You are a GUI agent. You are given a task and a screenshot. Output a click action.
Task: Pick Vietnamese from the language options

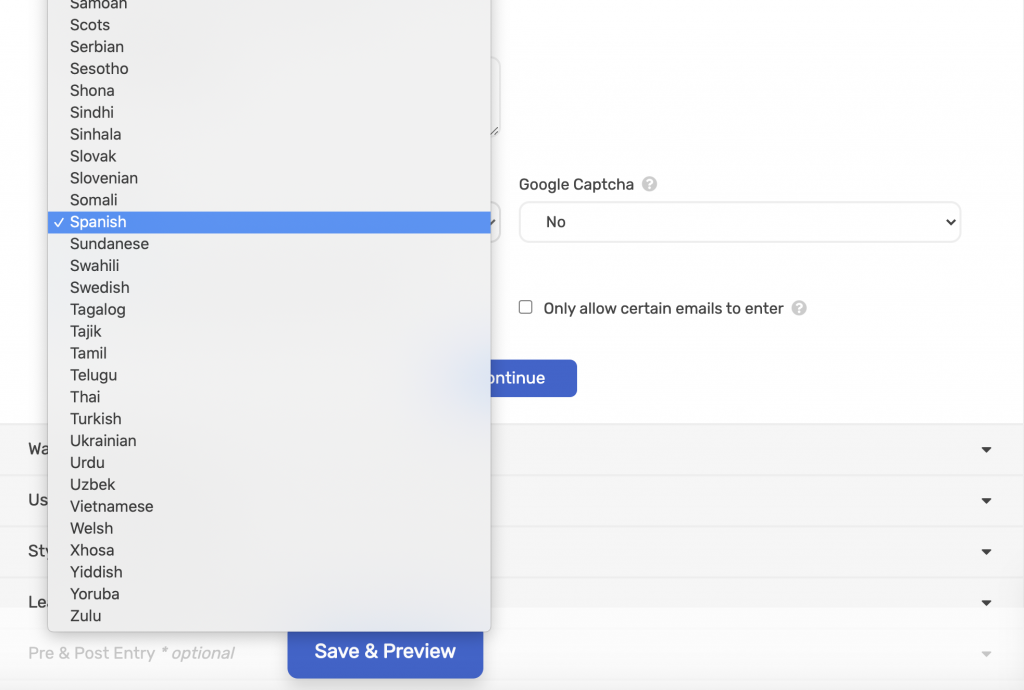[112, 507]
